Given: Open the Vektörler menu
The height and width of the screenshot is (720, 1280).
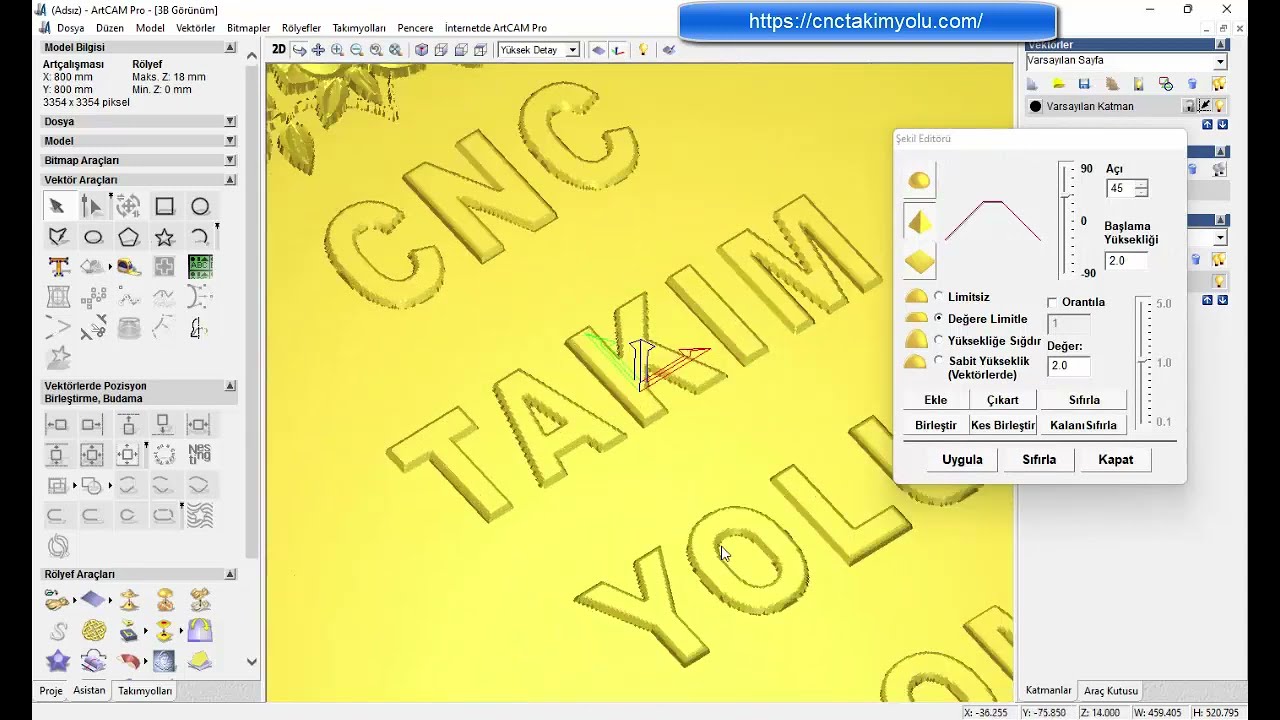Looking at the screenshot, I should (x=196, y=28).
